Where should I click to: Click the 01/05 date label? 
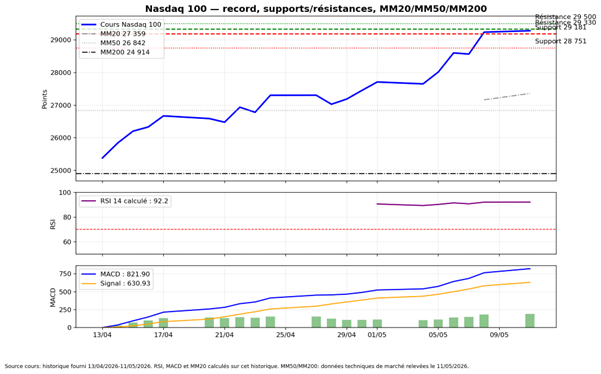tap(377, 335)
